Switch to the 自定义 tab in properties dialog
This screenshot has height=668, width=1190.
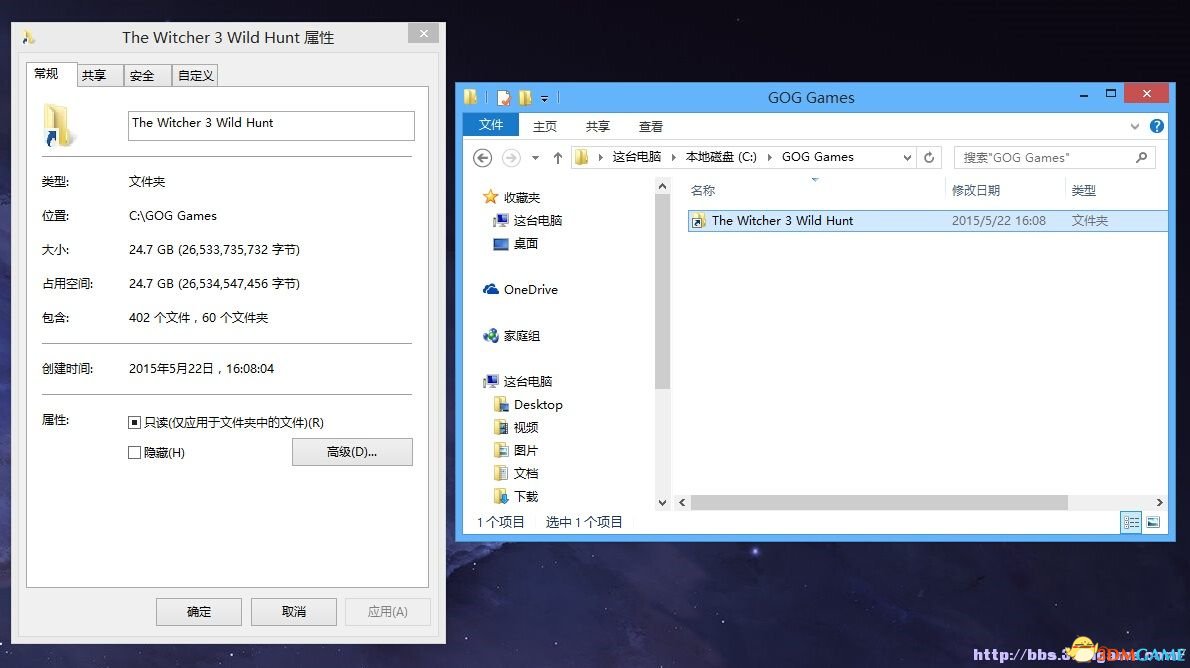pos(196,75)
